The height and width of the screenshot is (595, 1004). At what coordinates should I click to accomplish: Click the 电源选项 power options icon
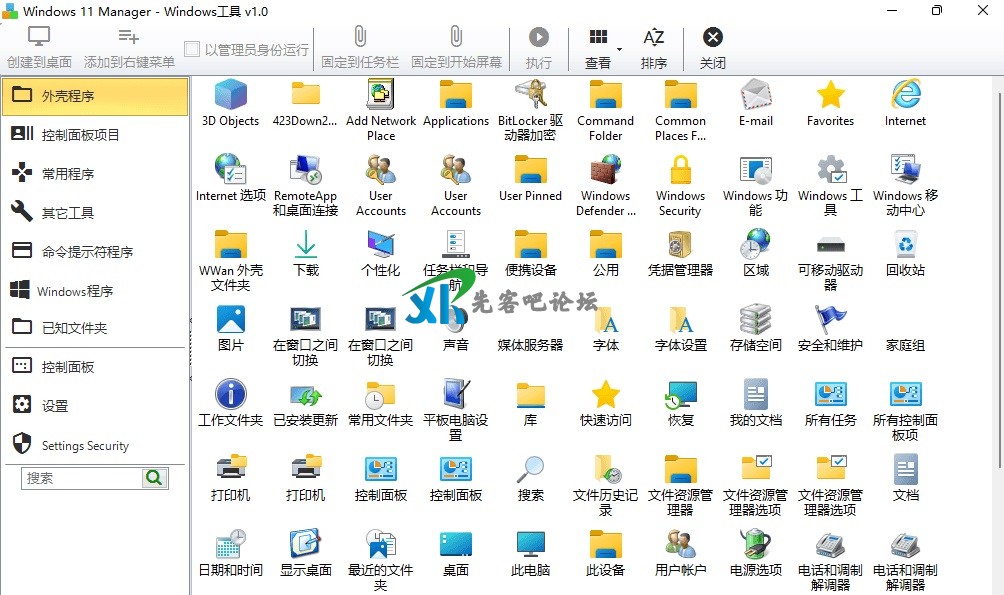point(755,545)
